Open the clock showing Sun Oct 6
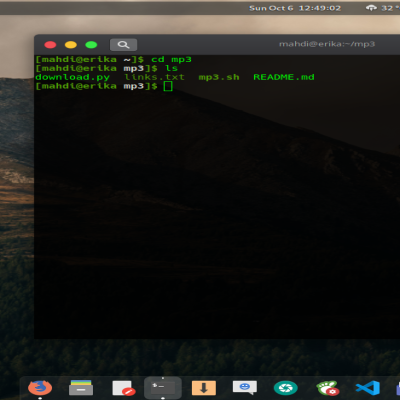This screenshot has height=400, width=400. [295, 8]
